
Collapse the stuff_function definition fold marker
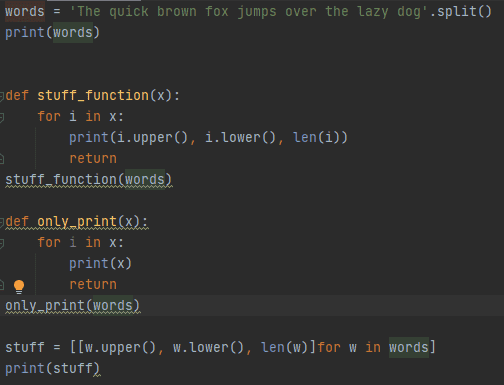pos(1,96)
